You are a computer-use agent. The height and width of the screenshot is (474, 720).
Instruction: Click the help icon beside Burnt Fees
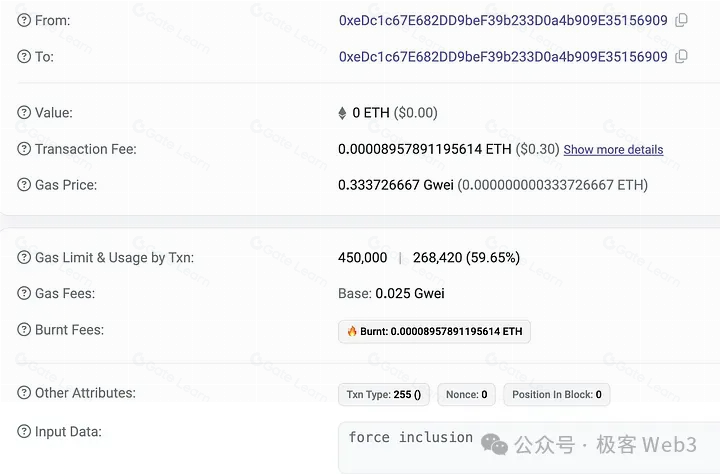[24, 329]
